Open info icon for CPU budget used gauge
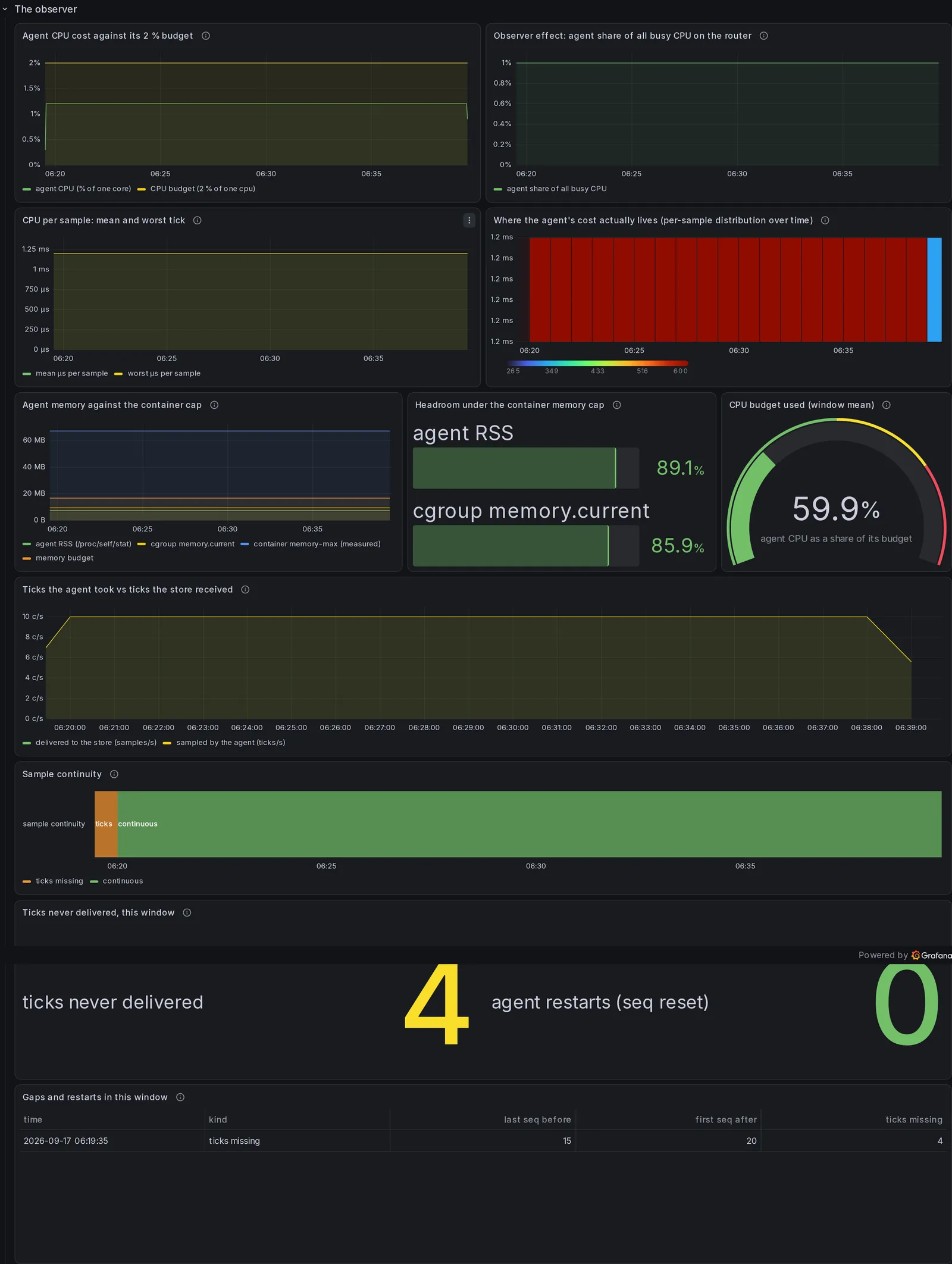Viewport: 952px width, 1264px height. 887,405
